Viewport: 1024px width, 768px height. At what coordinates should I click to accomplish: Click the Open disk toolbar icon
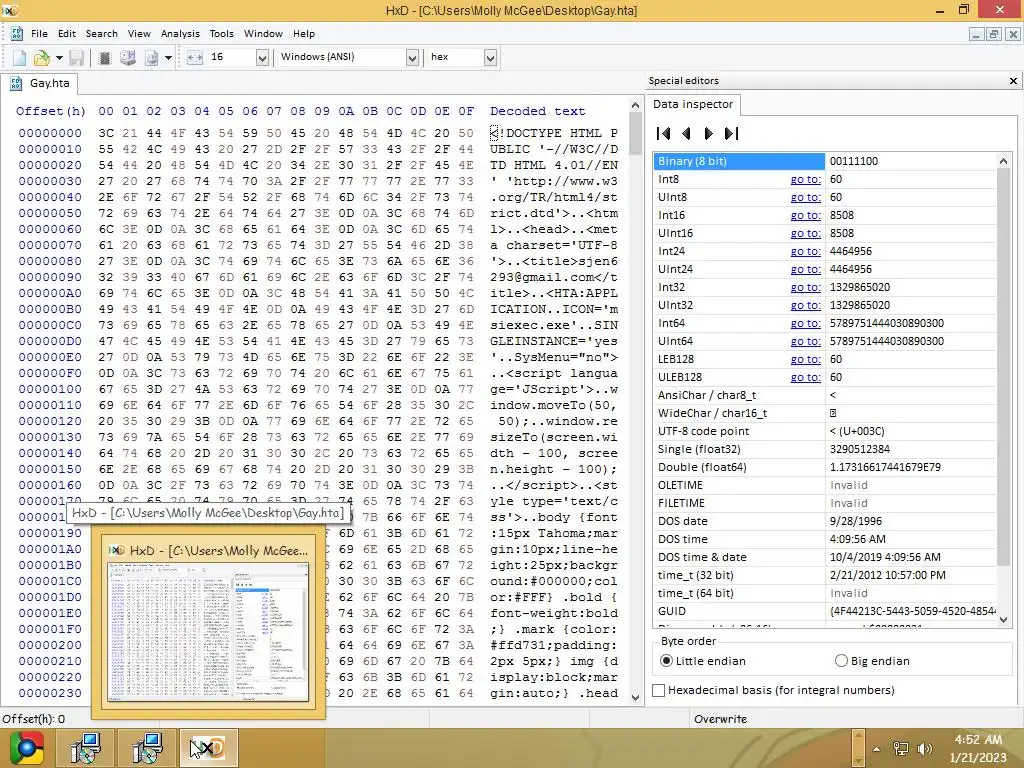point(128,58)
